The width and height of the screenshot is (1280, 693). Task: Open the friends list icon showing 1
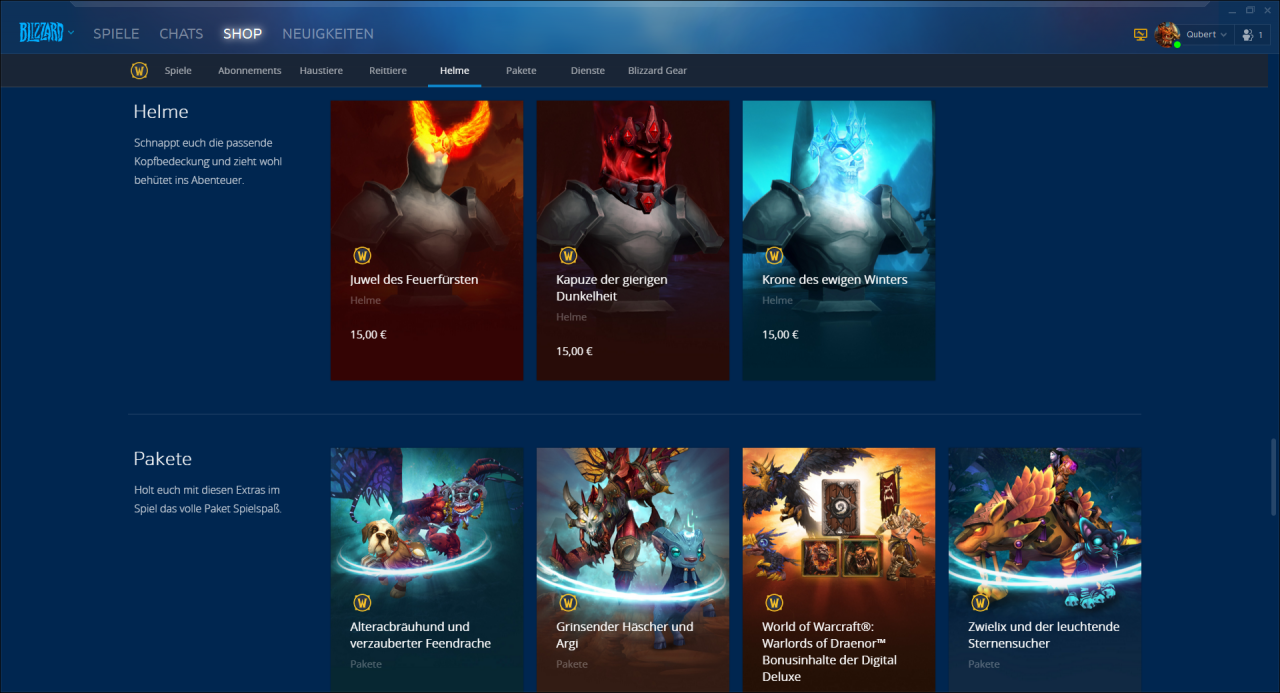click(1252, 34)
